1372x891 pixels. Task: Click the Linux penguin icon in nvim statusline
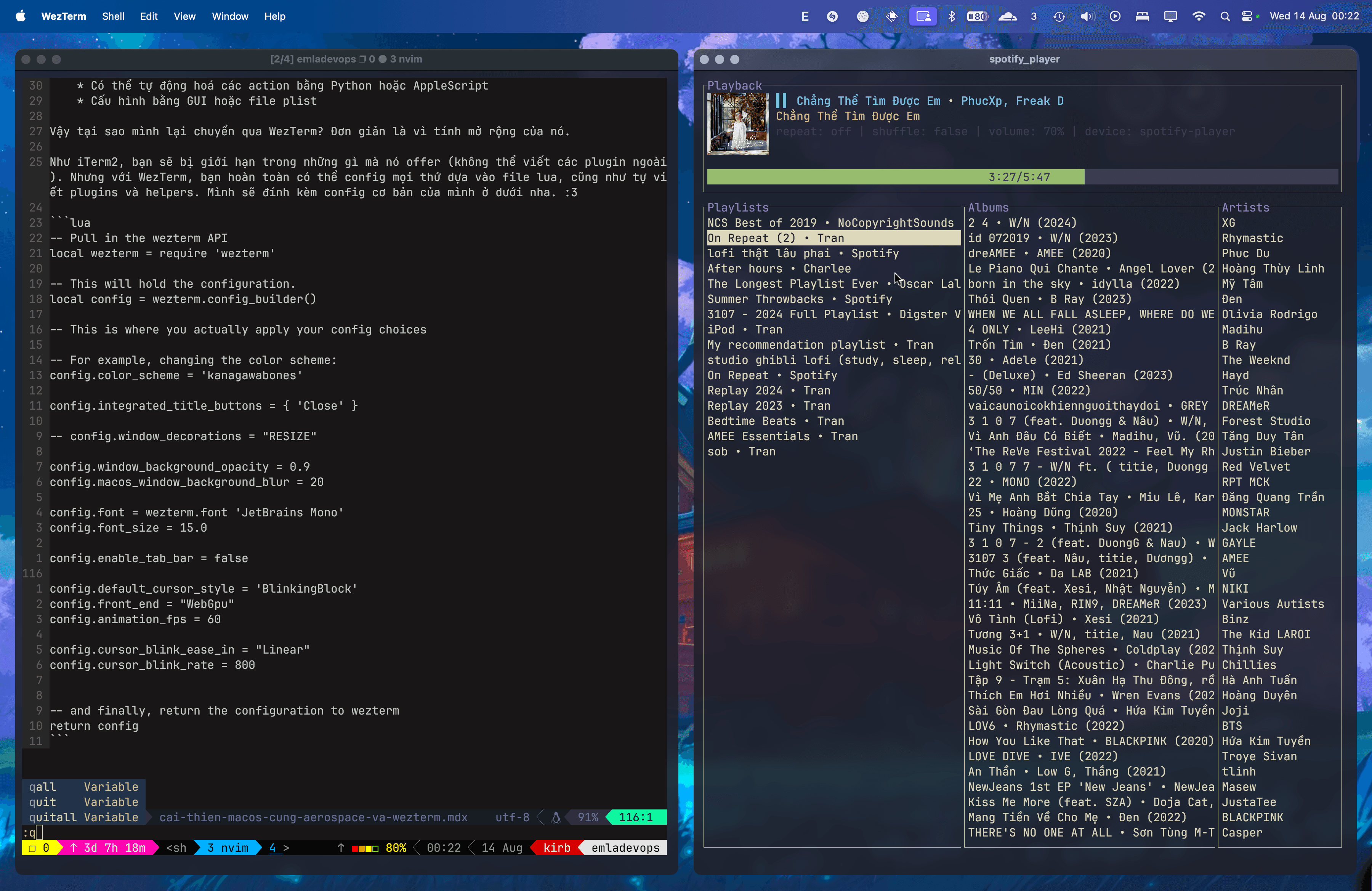pyautogui.click(x=556, y=817)
